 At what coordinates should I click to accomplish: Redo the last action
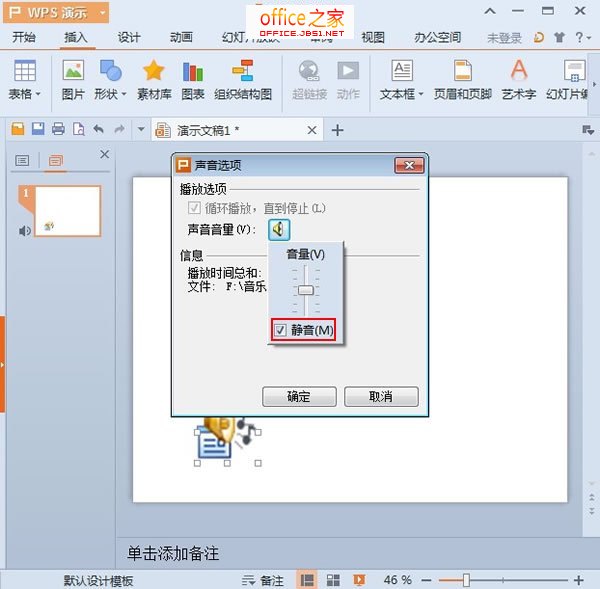click(x=119, y=129)
